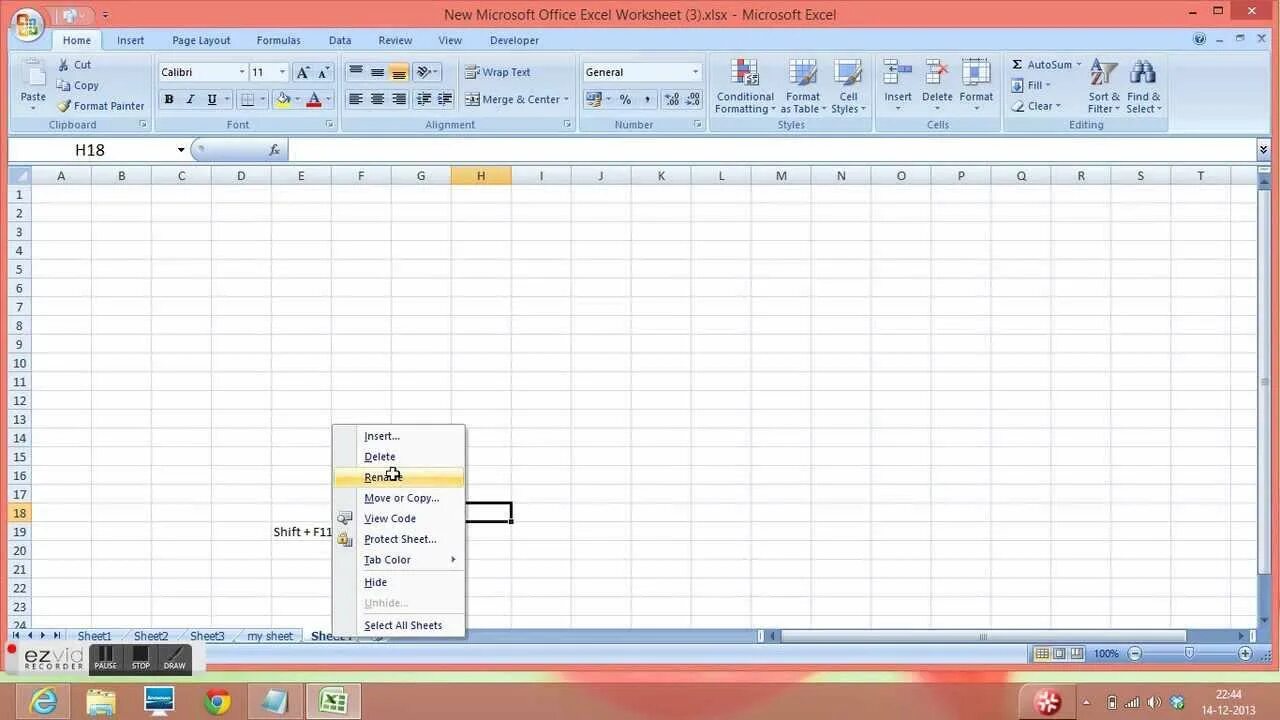Click the Increase Indent icon
This screenshot has width=1280, height=720.
point(445,100)
